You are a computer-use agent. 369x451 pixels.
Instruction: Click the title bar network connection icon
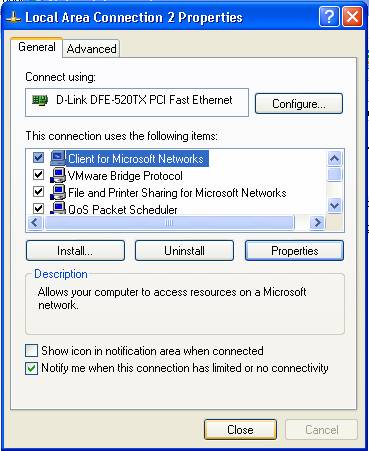tap(13, 17)
